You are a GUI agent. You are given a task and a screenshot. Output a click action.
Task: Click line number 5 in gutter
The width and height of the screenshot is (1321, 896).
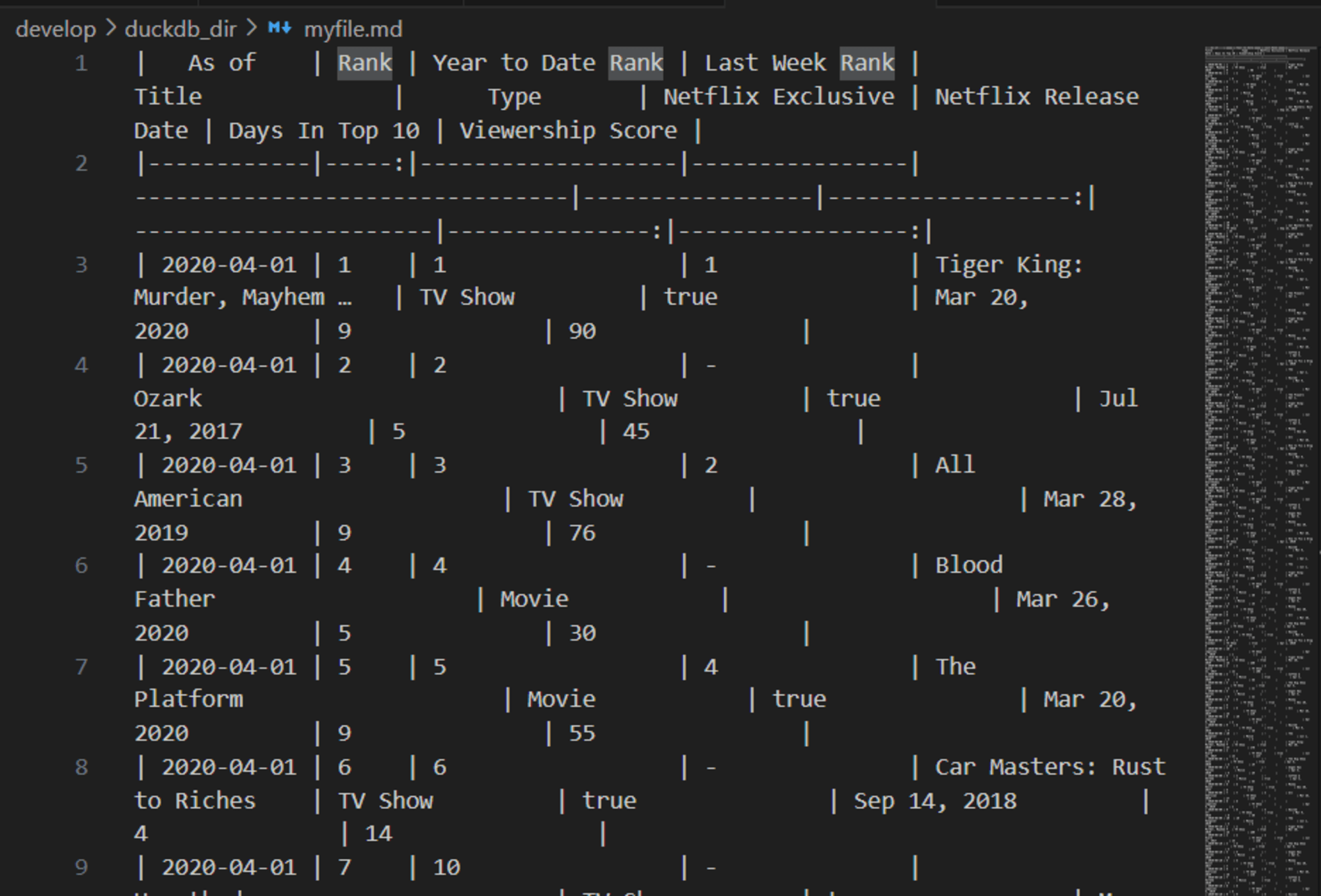(81, 465)
